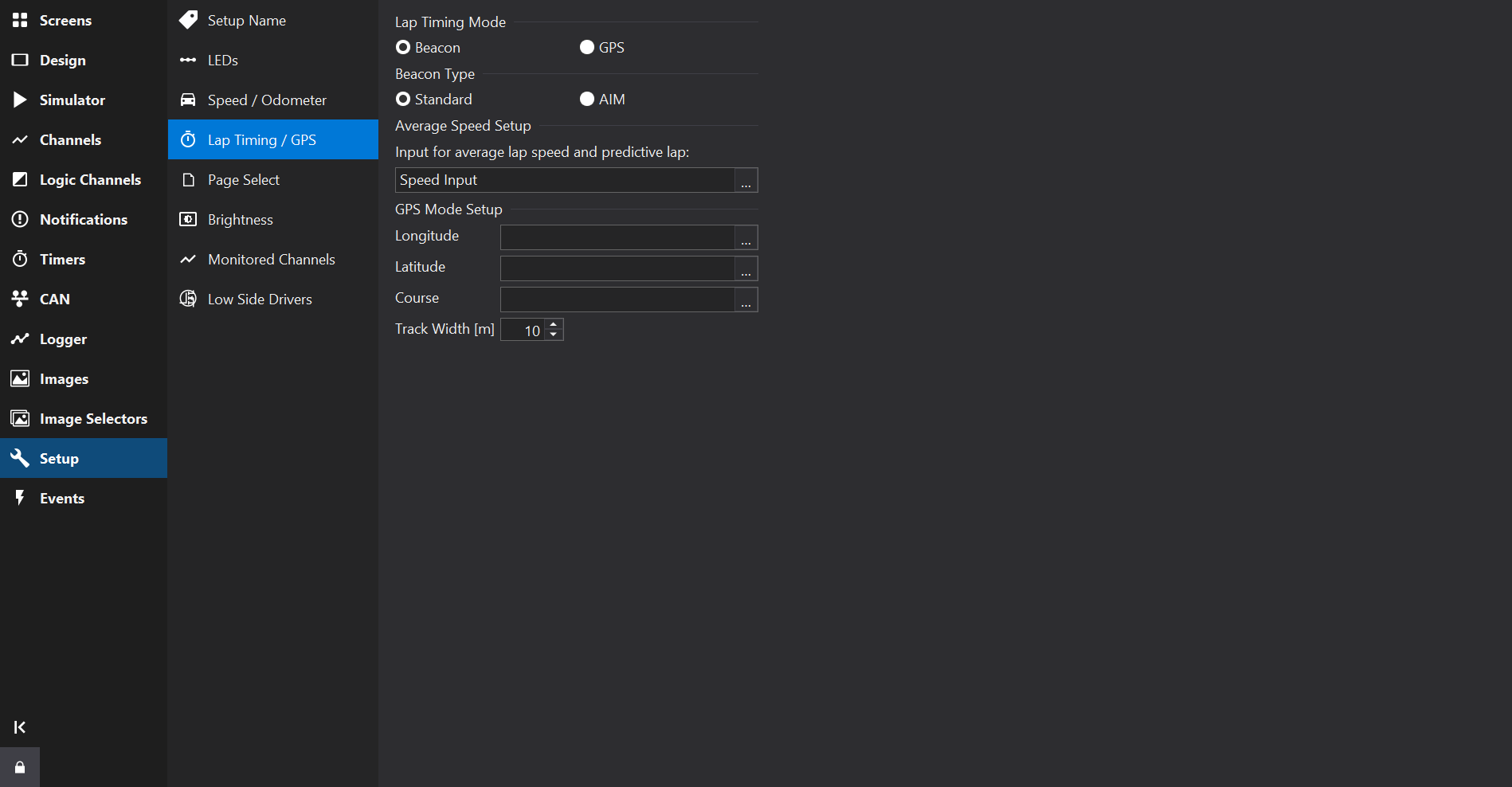Click the CAN bus icon
This screenshot has height=787, width=1512.
point(20,299)
